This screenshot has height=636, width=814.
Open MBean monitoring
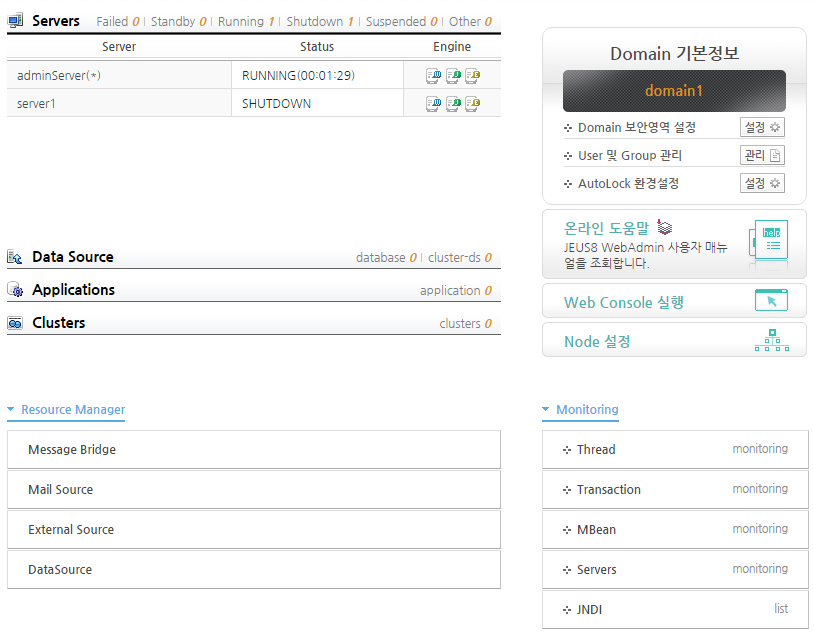coord(675,530)
